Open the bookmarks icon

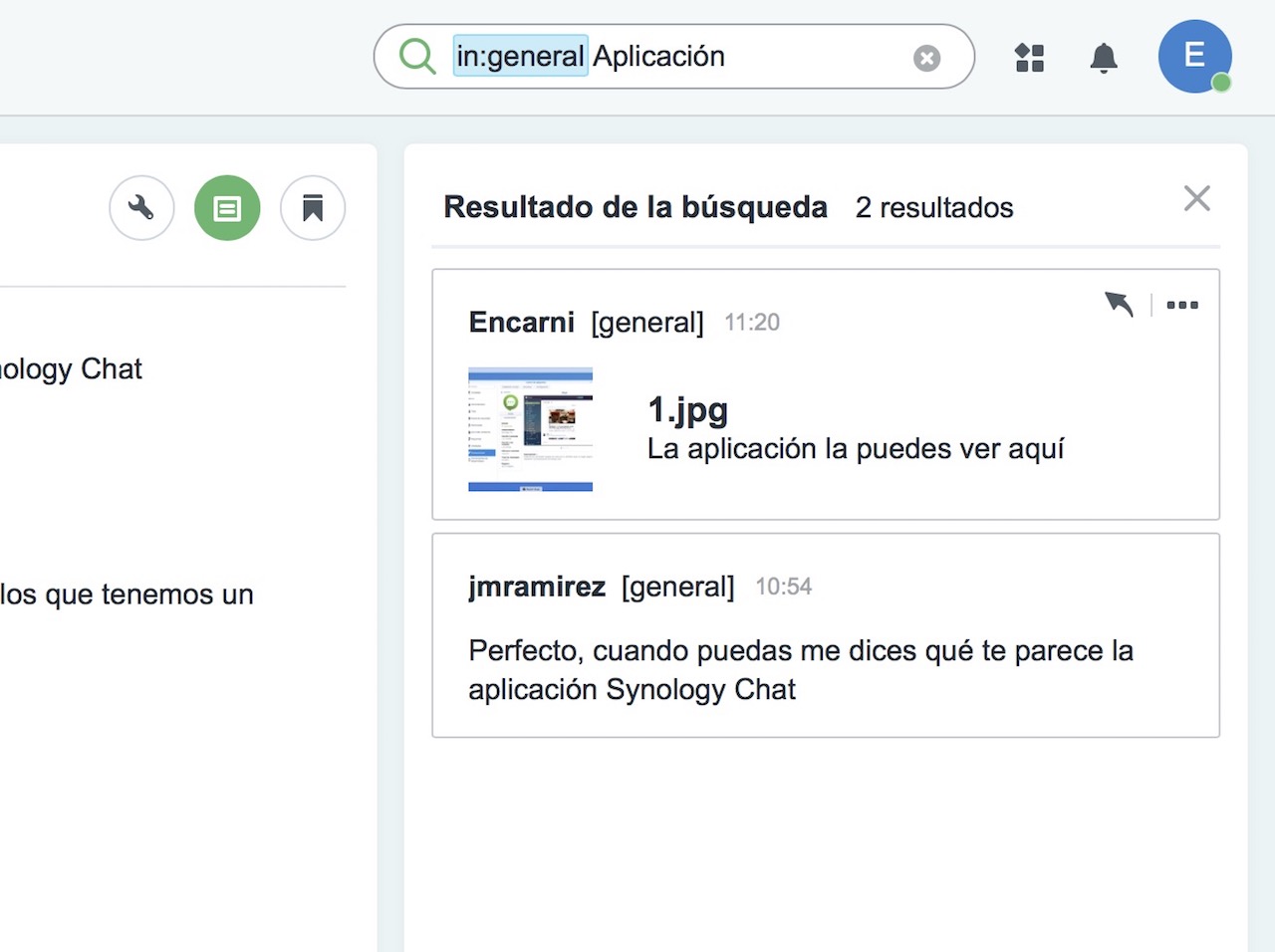coord(313,208)
